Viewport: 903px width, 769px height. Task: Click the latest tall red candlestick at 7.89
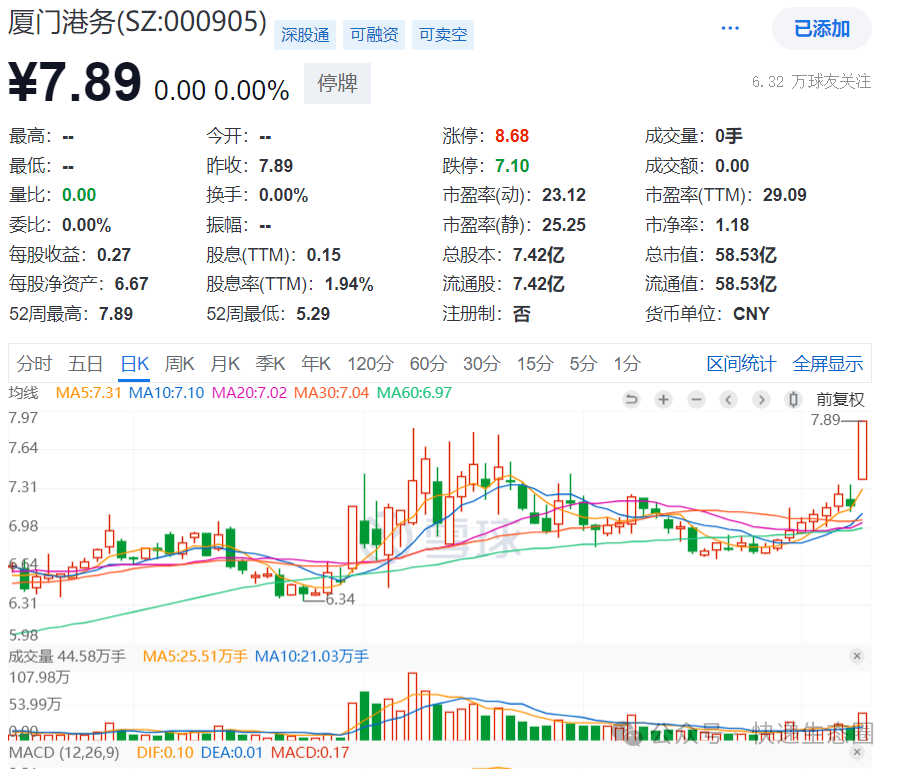[862, 450]
